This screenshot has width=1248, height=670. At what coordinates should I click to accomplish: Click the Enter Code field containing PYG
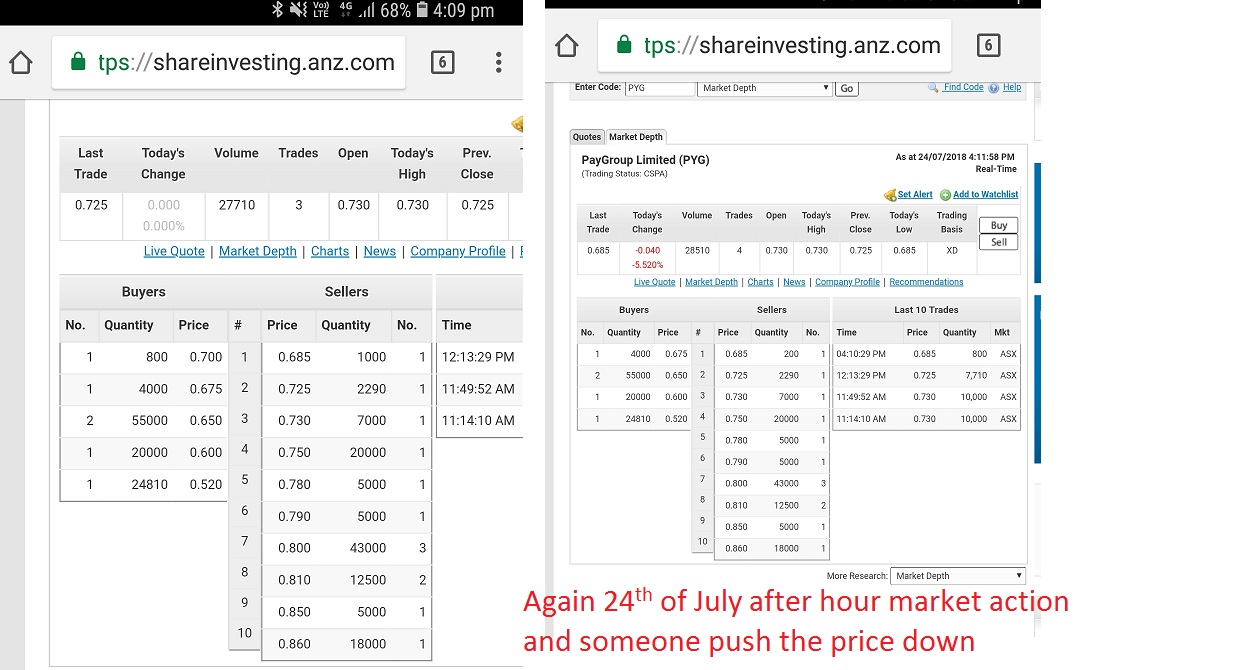coord(660,88)
